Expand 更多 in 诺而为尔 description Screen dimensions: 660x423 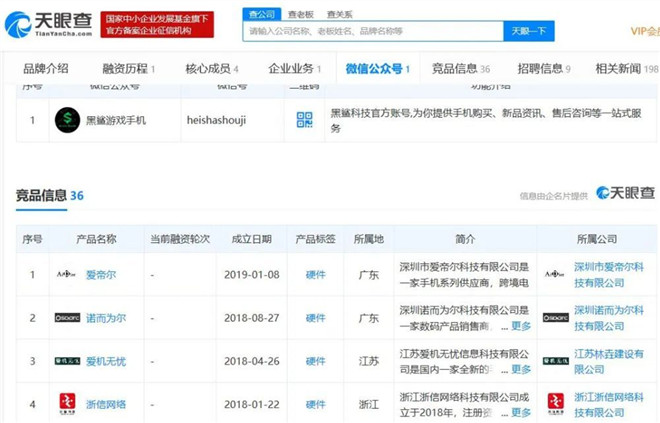click(x=521, y=326)
